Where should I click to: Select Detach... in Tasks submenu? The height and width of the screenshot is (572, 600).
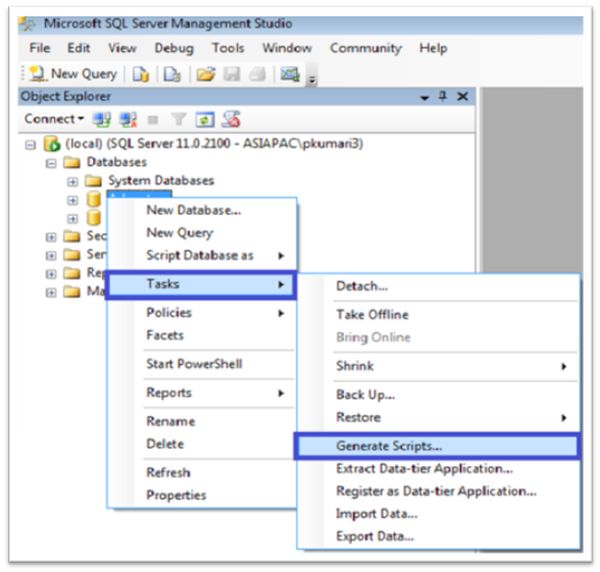[x=439, y=286]
